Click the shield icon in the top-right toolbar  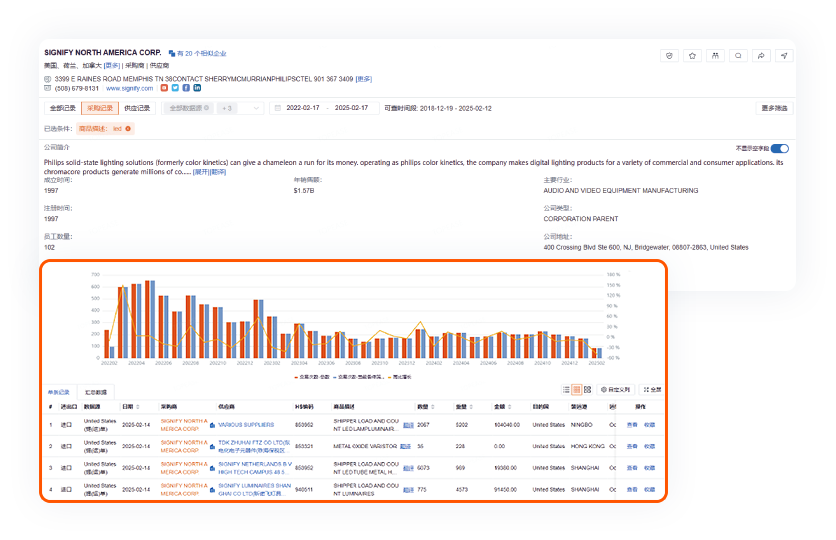(671, 56)
